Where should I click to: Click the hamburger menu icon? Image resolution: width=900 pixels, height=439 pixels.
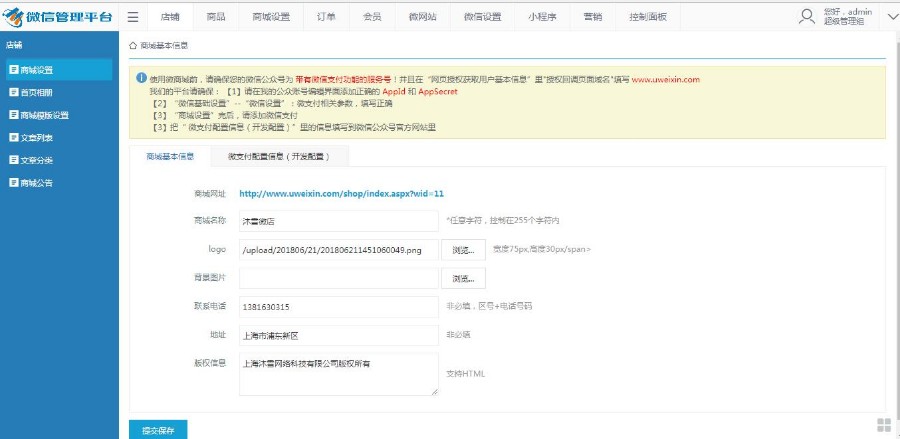click(133, 17)
